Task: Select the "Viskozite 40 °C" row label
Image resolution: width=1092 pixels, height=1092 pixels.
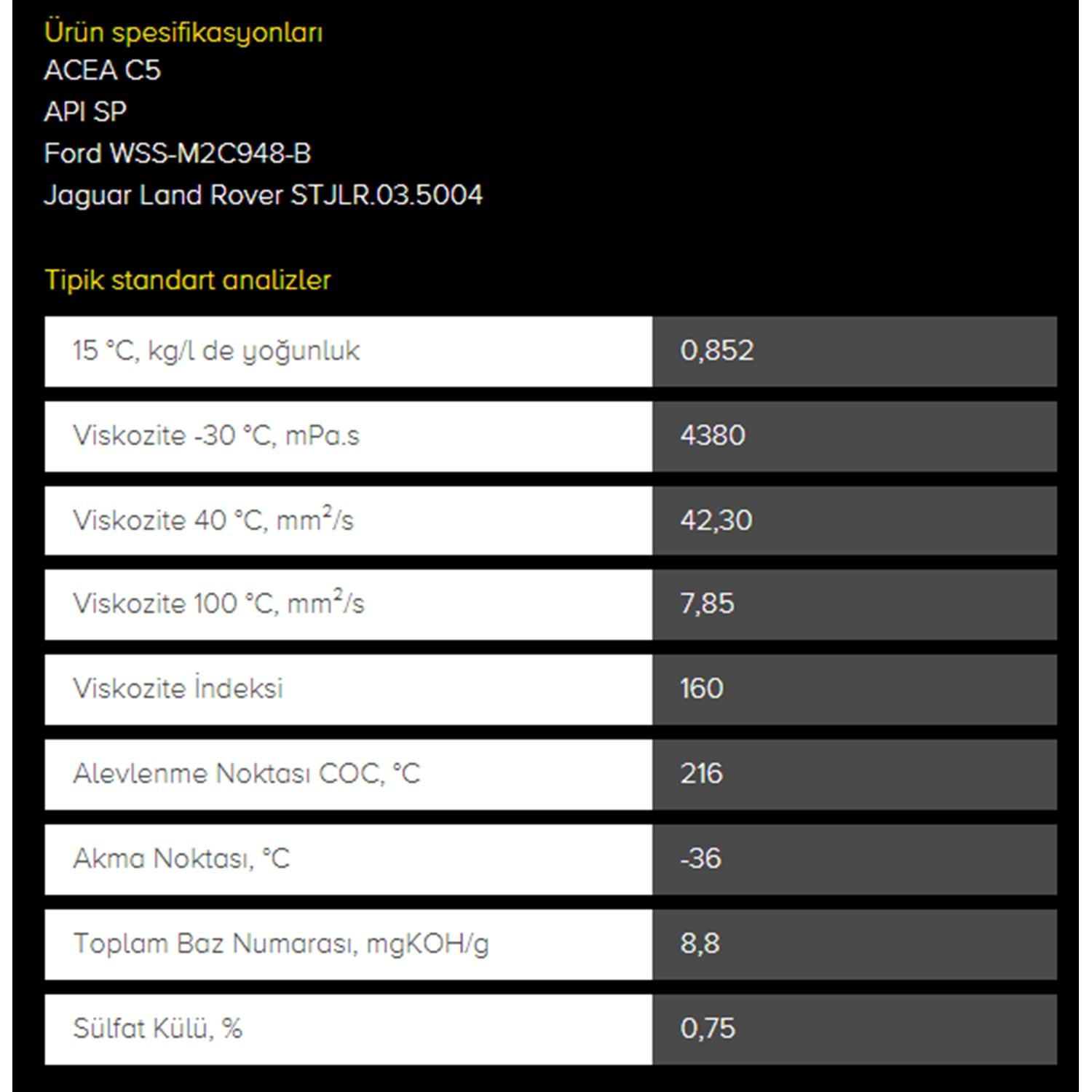Action: point(213,520)
